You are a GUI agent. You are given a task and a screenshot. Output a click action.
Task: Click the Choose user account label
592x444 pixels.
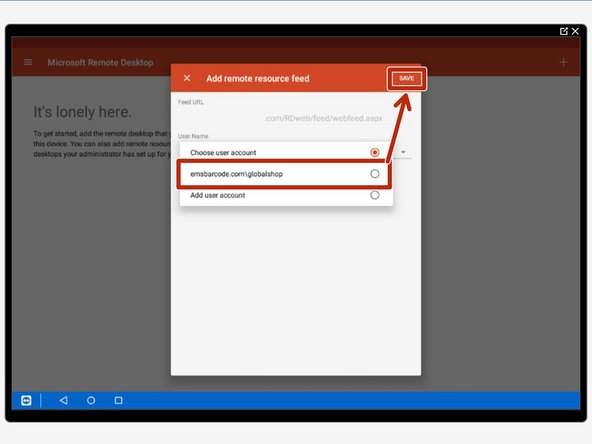[223, 153]
